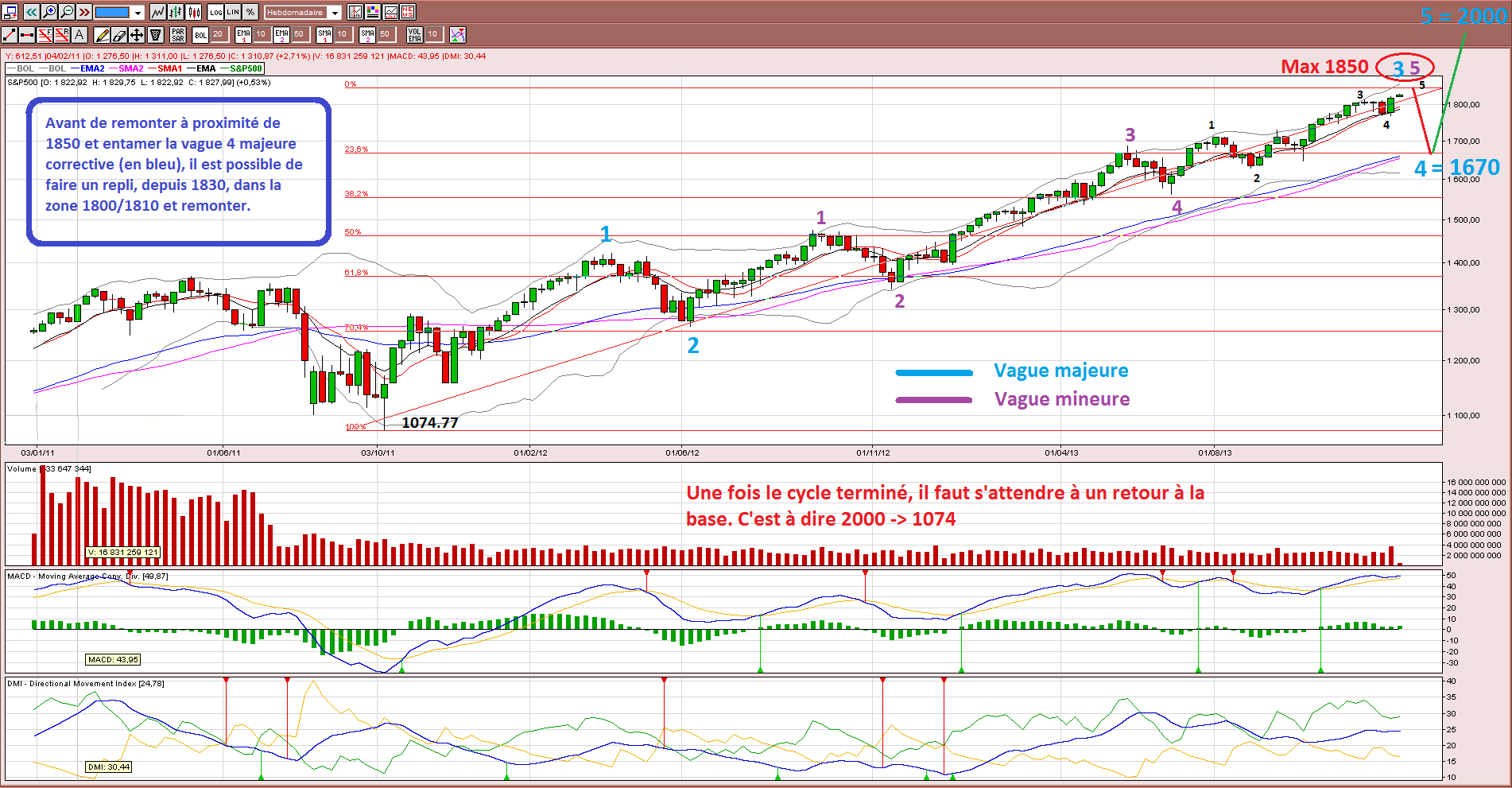The height and width of the screenshot is (788, 1512).
Task: Click the Max 1850 annotation text
Action: 1324,67
